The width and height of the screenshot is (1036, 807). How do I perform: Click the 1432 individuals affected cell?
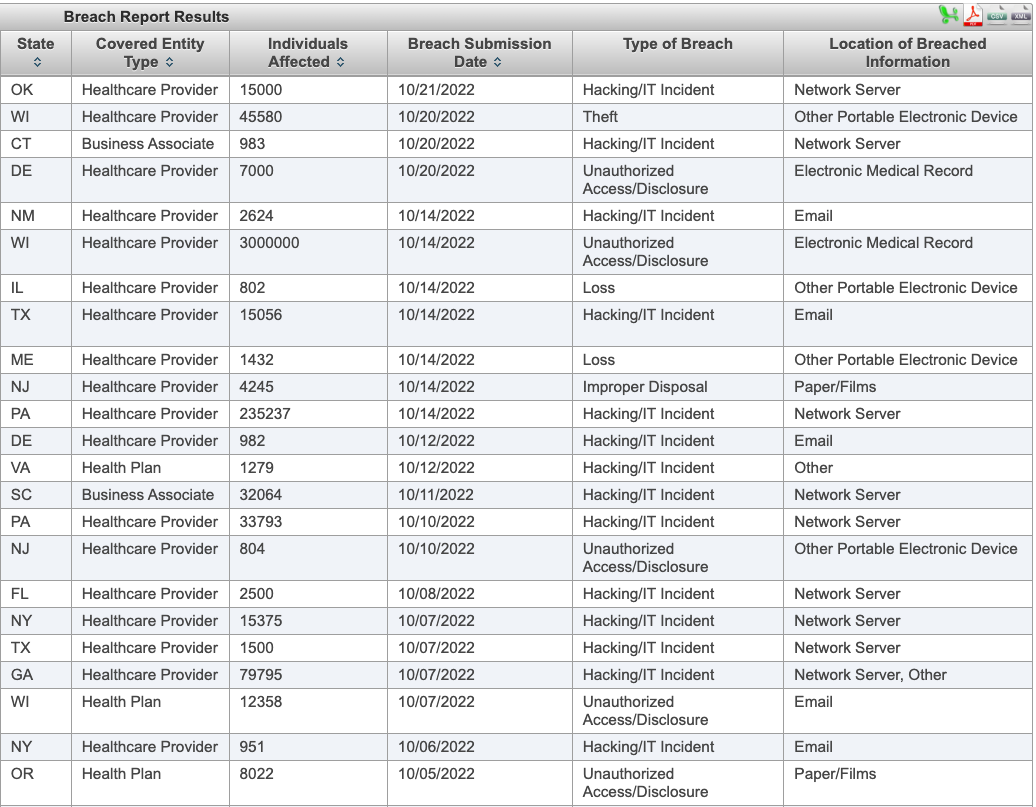pos(309,360)
